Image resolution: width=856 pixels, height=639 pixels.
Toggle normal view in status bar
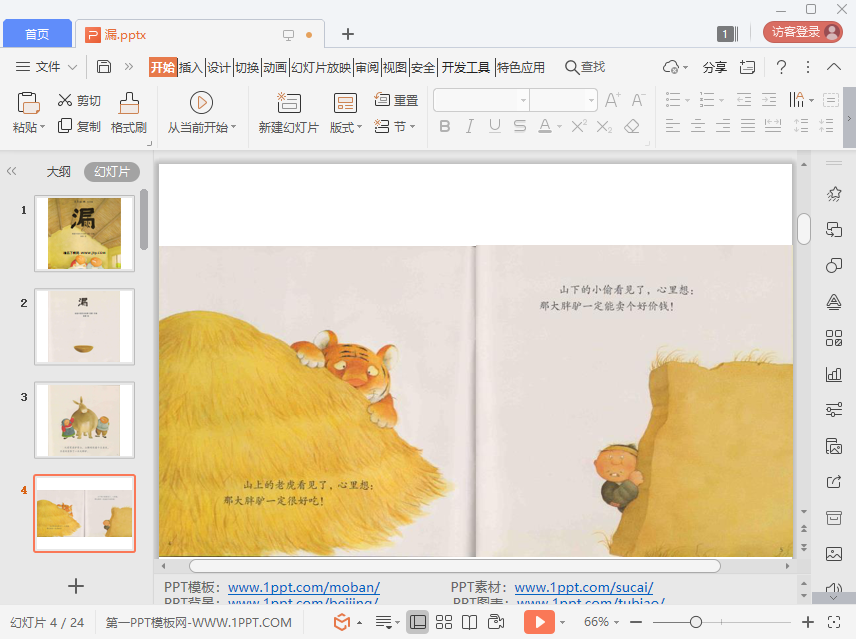[418, 622]
